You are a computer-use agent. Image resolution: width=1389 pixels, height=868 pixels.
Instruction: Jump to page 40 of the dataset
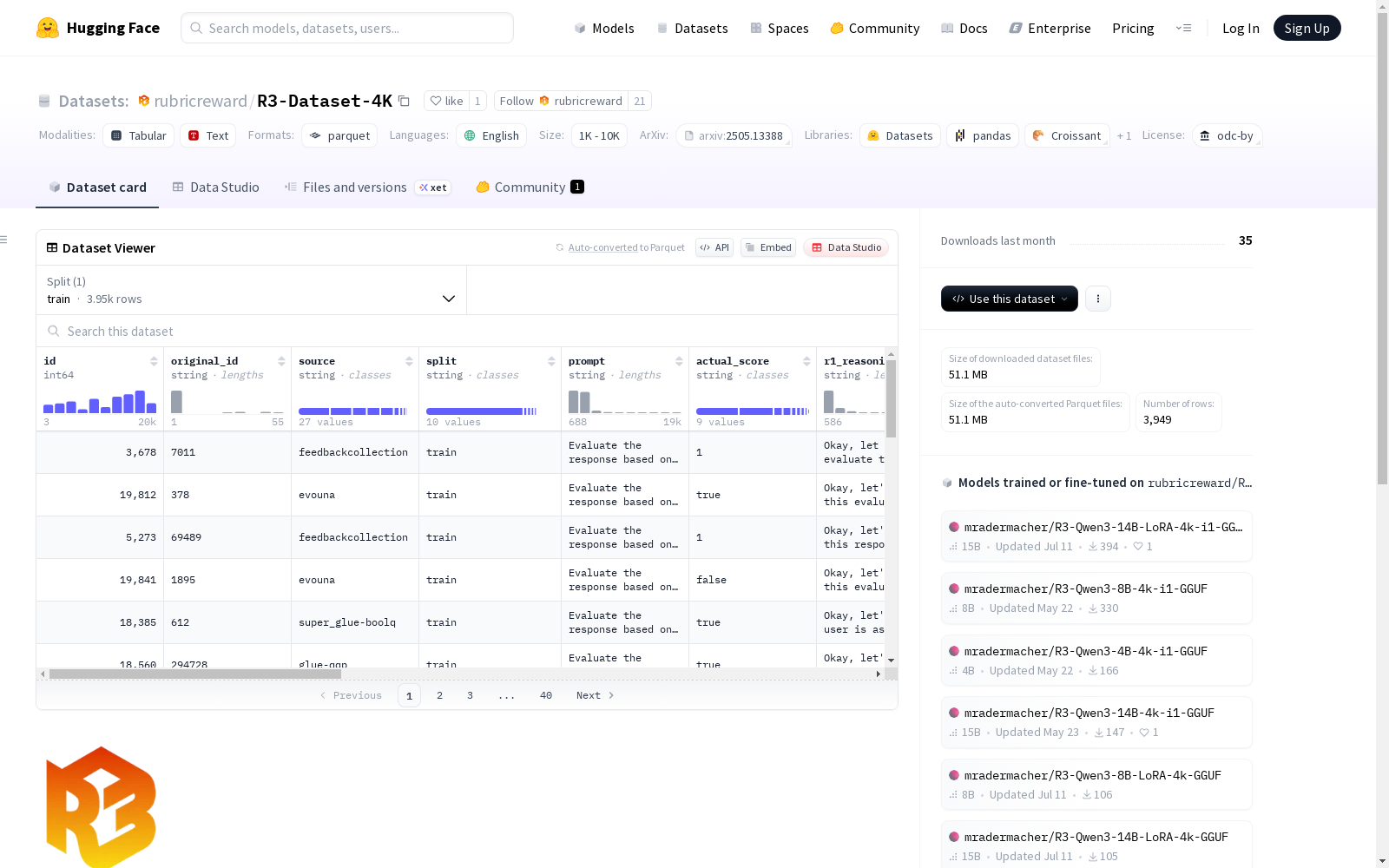[546, 695]
